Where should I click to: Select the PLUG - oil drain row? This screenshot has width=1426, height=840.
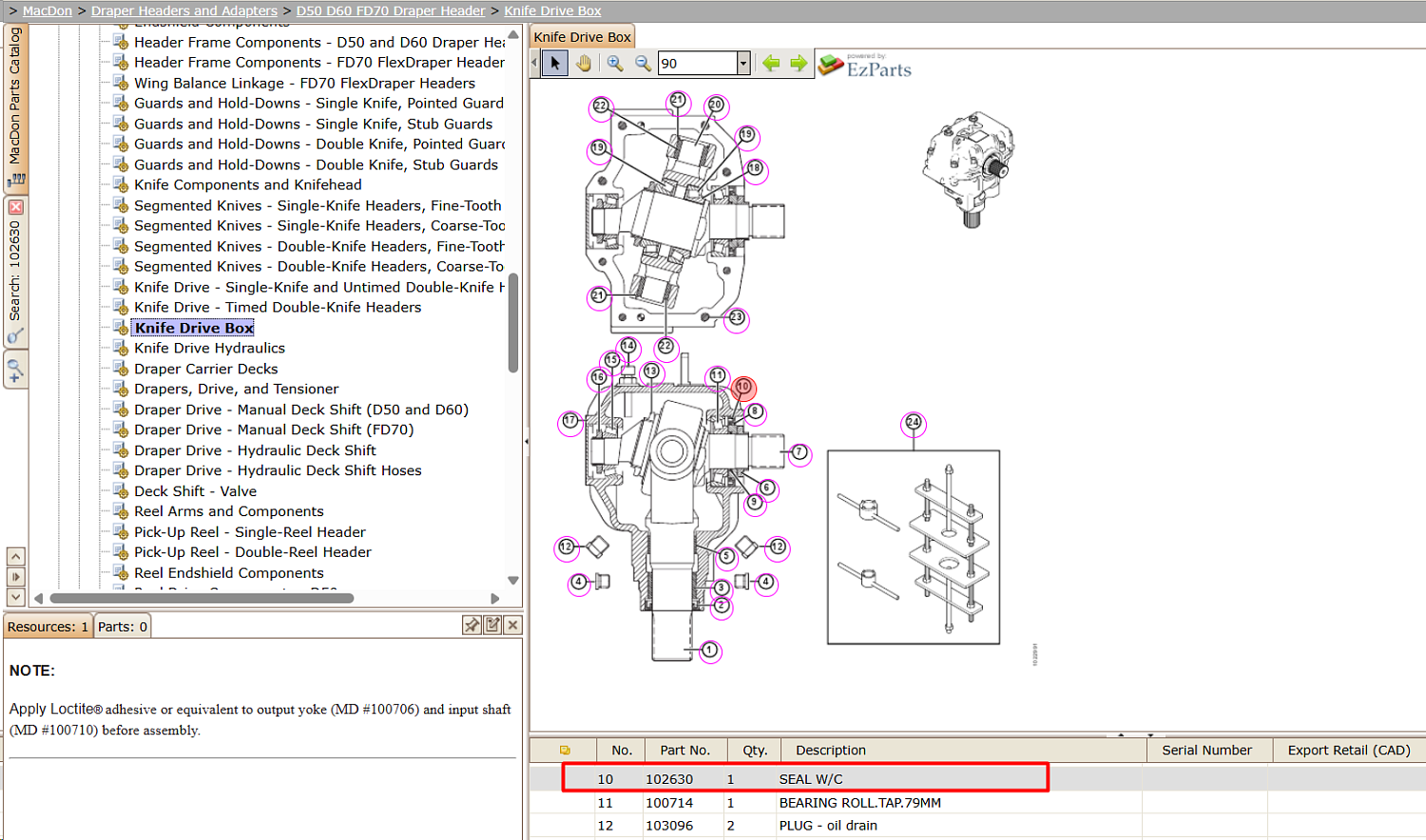(977, 826)
